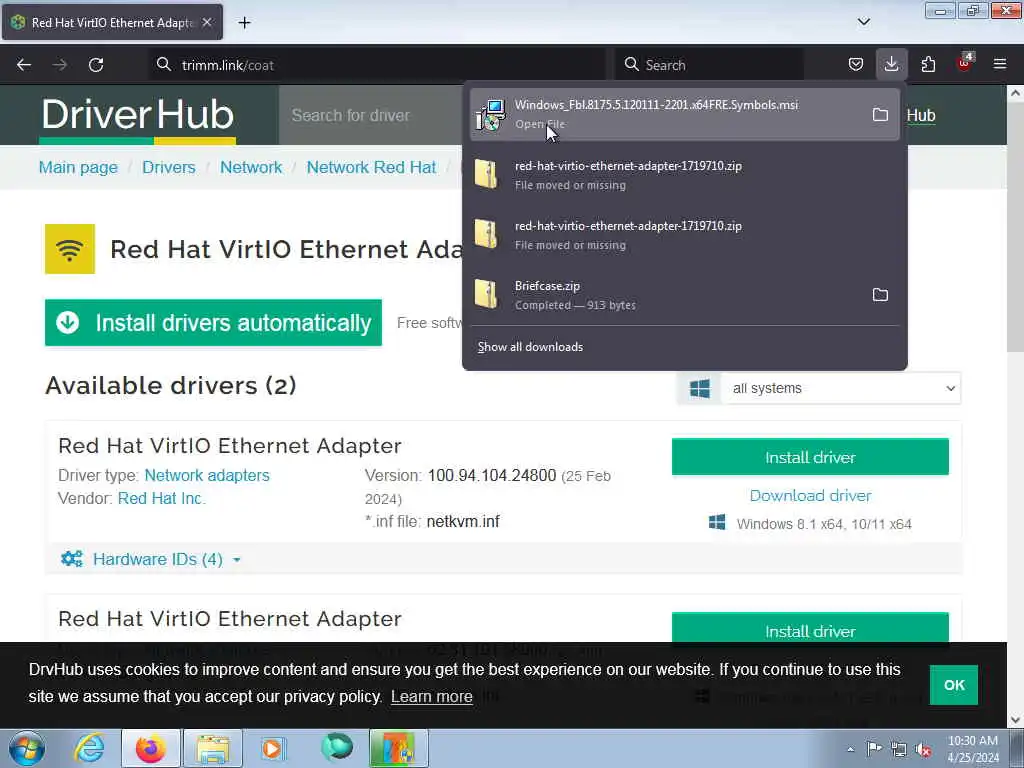1024x768 pixels.
Task: Click the Download driver link
Action: (x=810, y=496)
